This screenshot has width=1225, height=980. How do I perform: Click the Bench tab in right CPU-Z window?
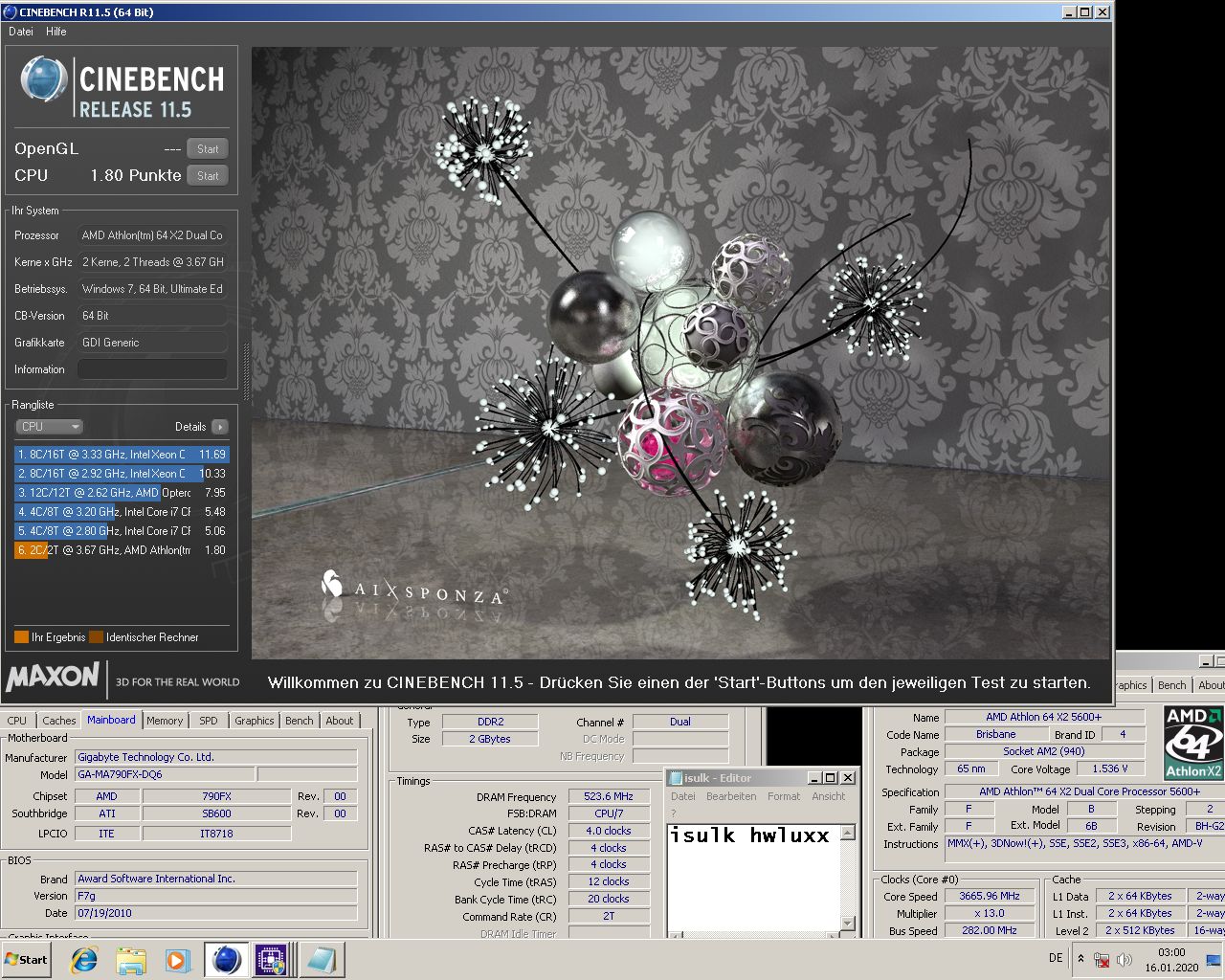pyautogui.click(x=1172, y=685)
